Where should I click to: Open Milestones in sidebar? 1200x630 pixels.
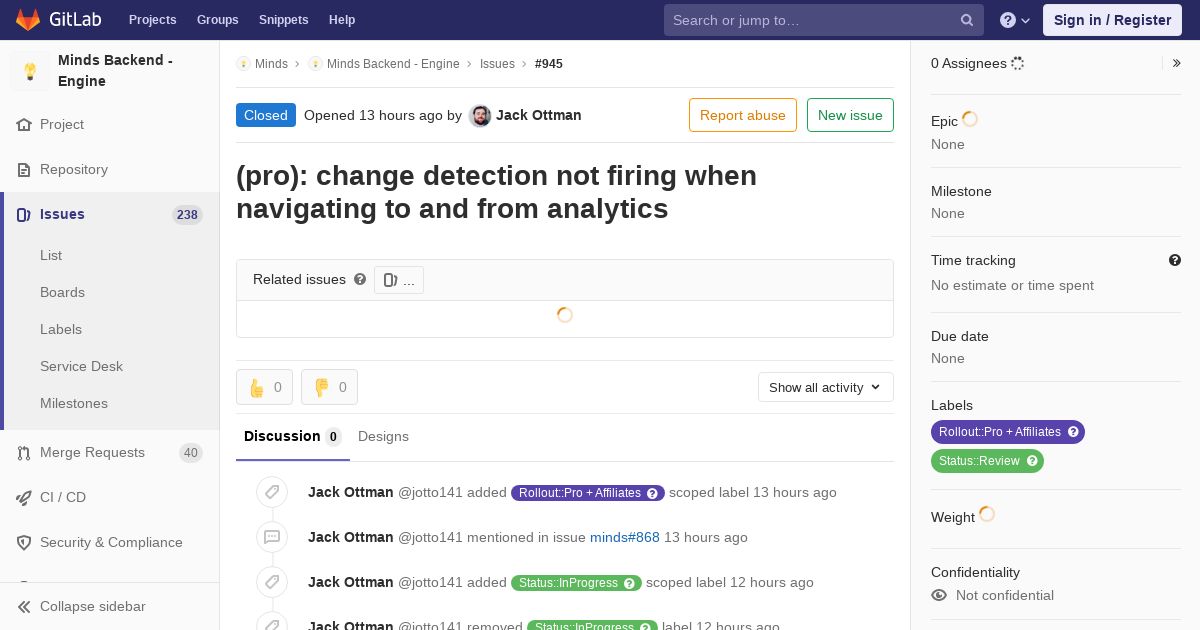74,403
